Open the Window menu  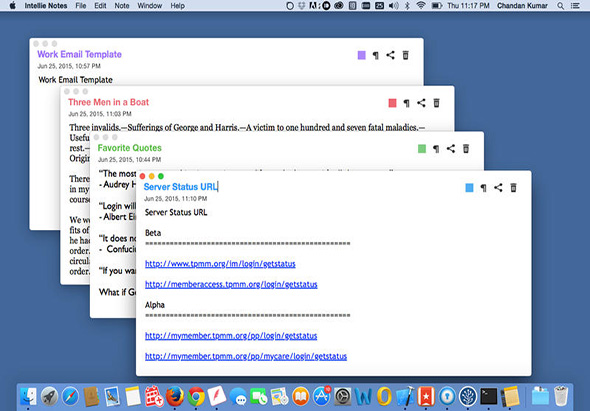coord(149,6)
